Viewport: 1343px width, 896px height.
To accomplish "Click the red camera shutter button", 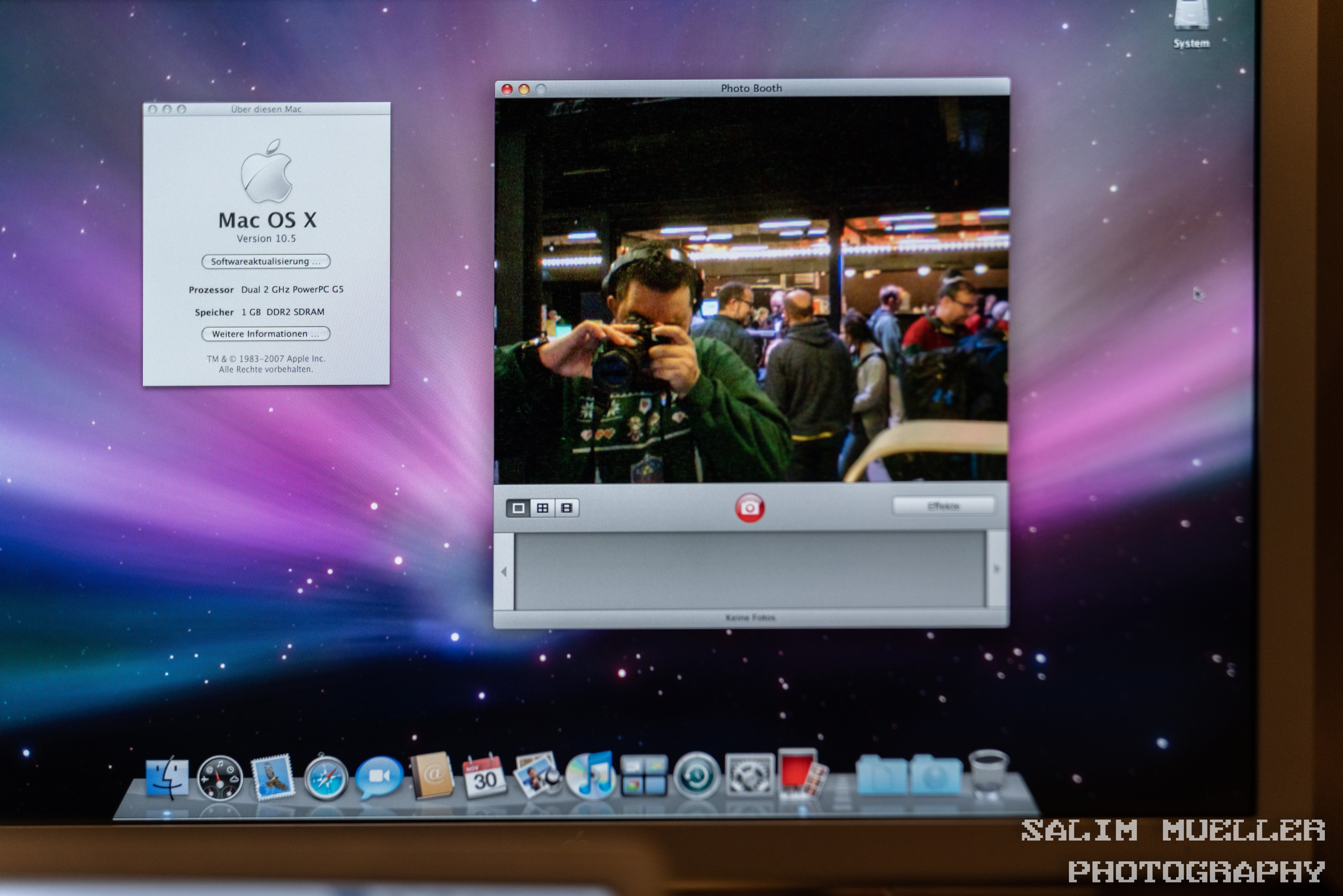I will click(x=749, y=507).
